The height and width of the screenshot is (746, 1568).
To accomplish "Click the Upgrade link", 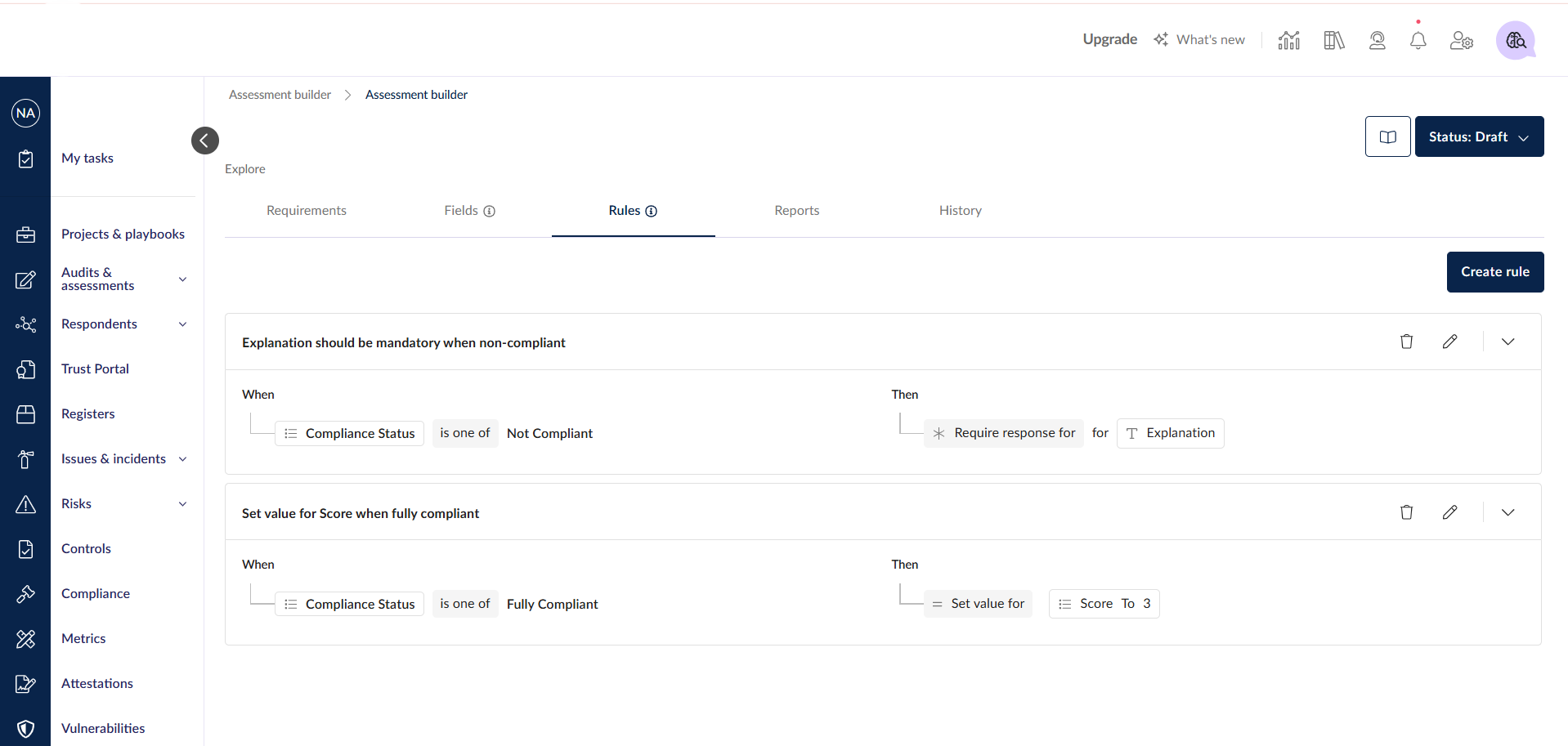I will [1109, 39].
